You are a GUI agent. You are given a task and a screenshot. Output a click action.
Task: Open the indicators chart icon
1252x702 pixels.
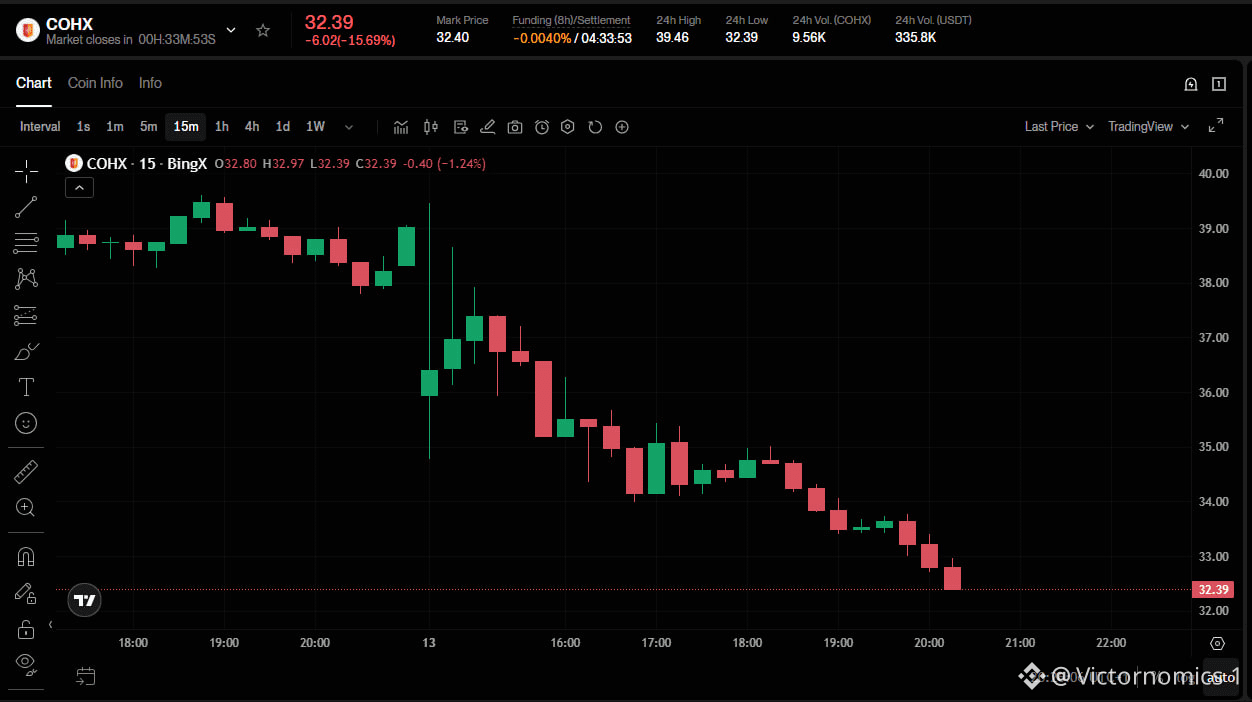401,127
